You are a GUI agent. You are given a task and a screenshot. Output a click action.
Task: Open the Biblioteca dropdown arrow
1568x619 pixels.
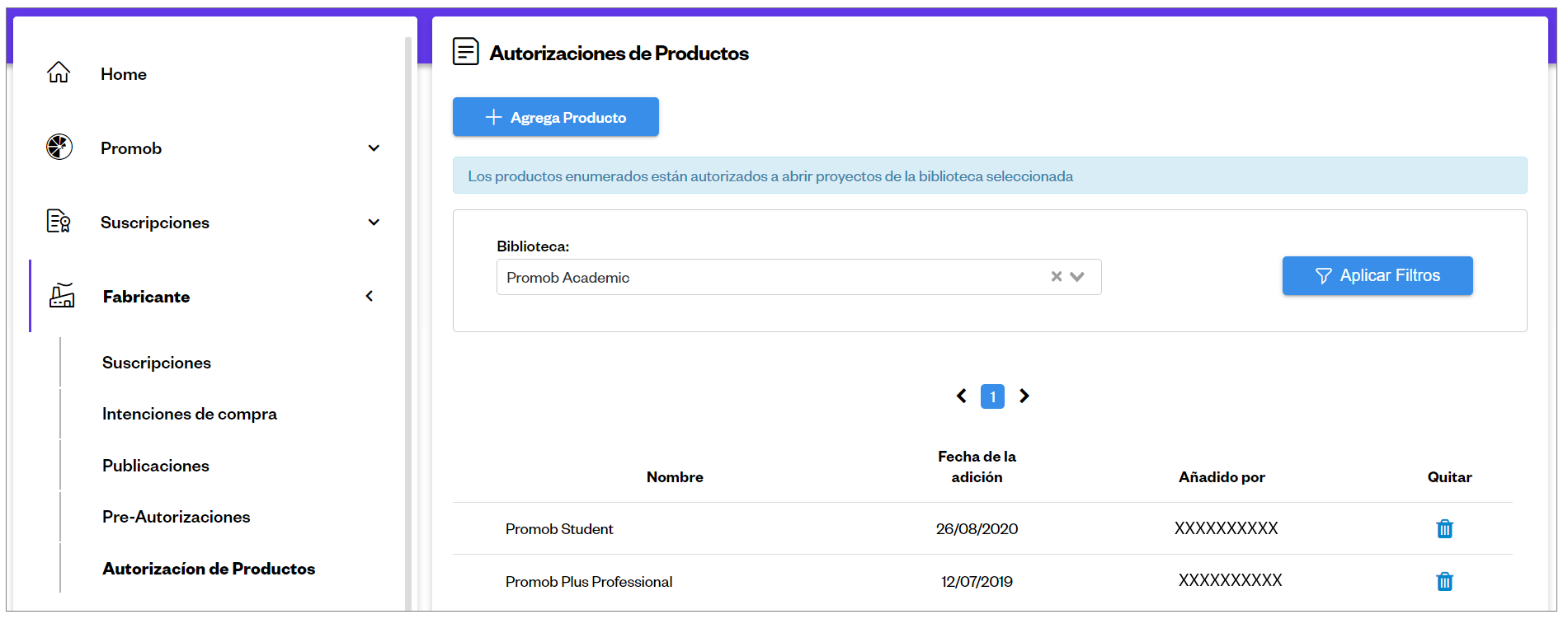(x=1077, y=277)
